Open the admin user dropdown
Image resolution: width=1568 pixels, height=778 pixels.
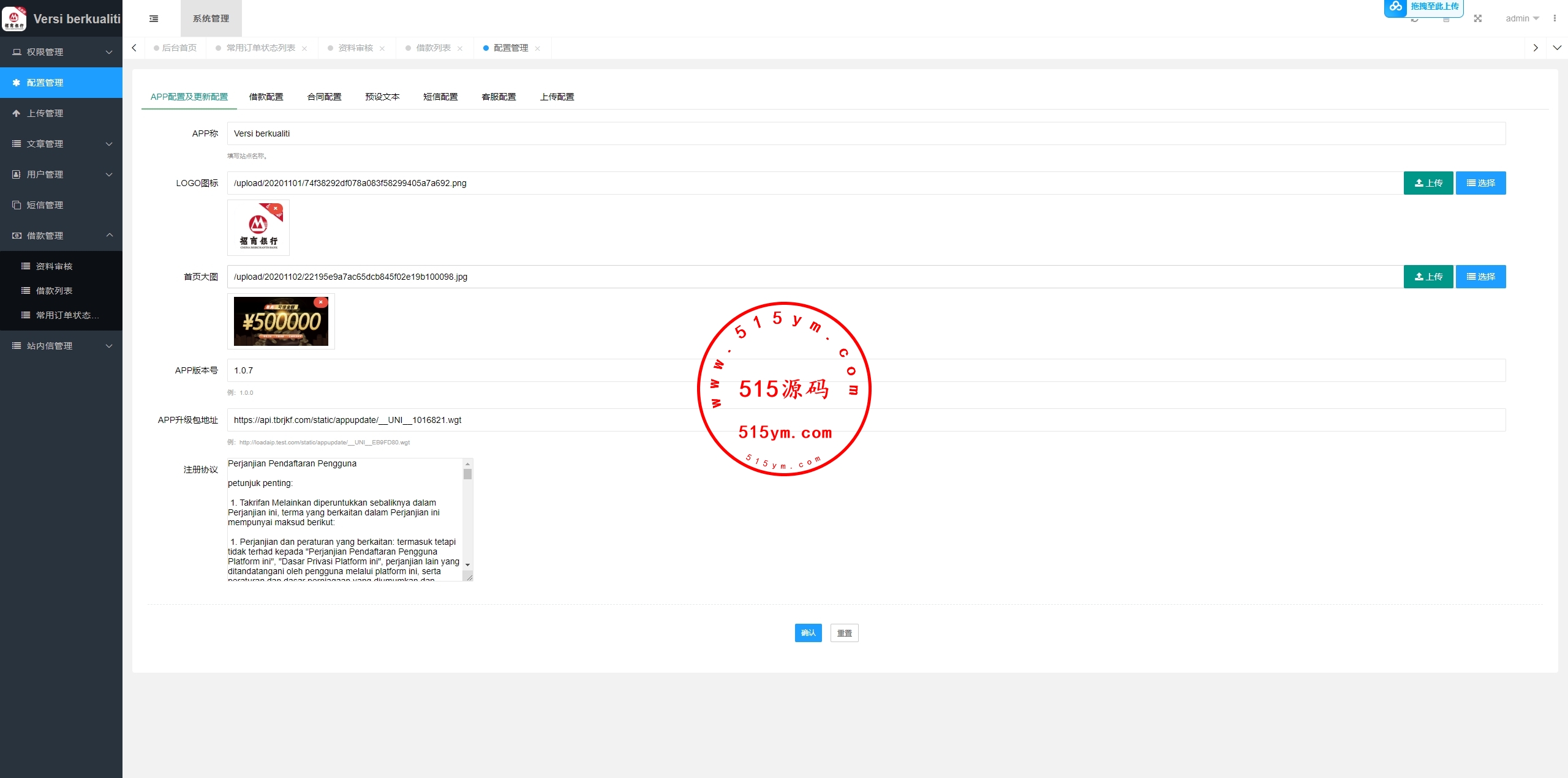1521,18
